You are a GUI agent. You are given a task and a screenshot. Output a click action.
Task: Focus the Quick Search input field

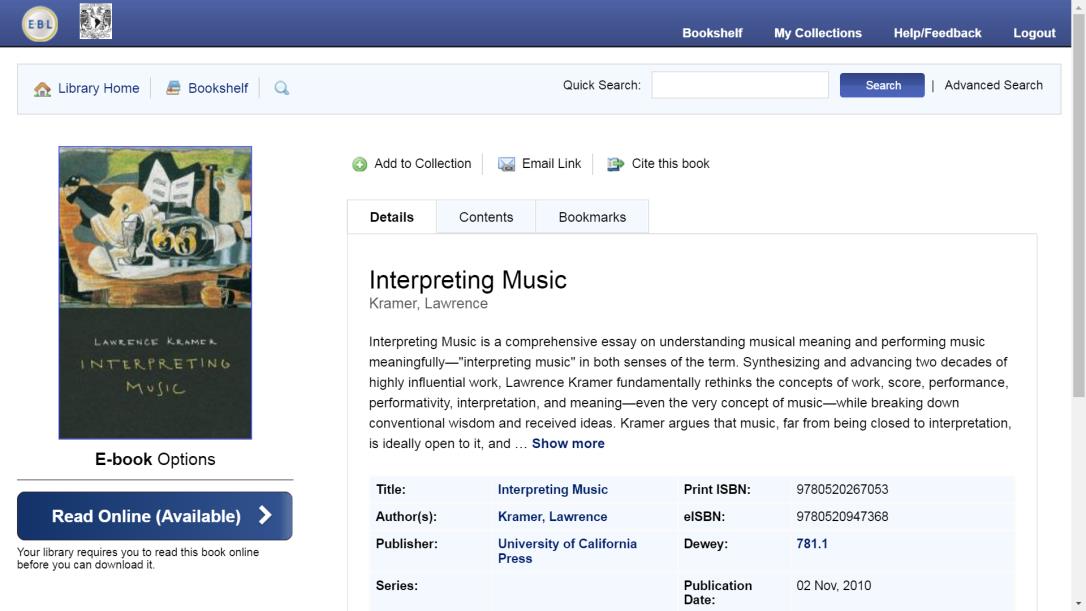coord(740,85)
